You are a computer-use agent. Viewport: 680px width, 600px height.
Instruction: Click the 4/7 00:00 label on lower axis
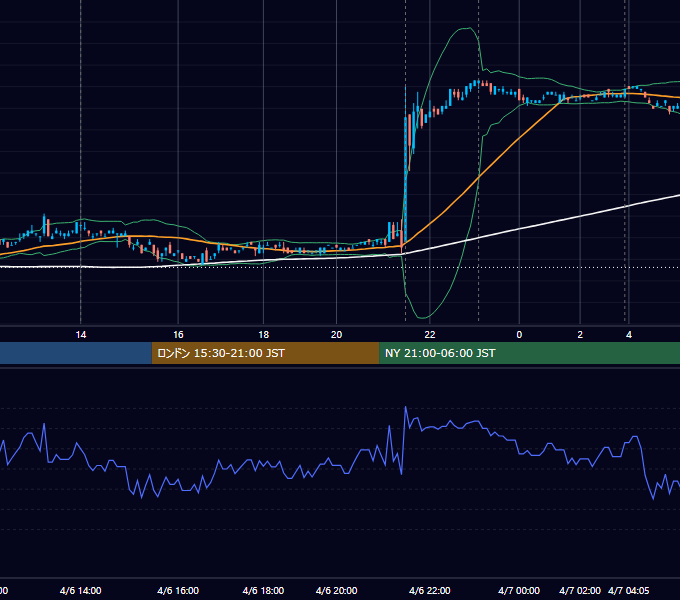coord(519,590)
